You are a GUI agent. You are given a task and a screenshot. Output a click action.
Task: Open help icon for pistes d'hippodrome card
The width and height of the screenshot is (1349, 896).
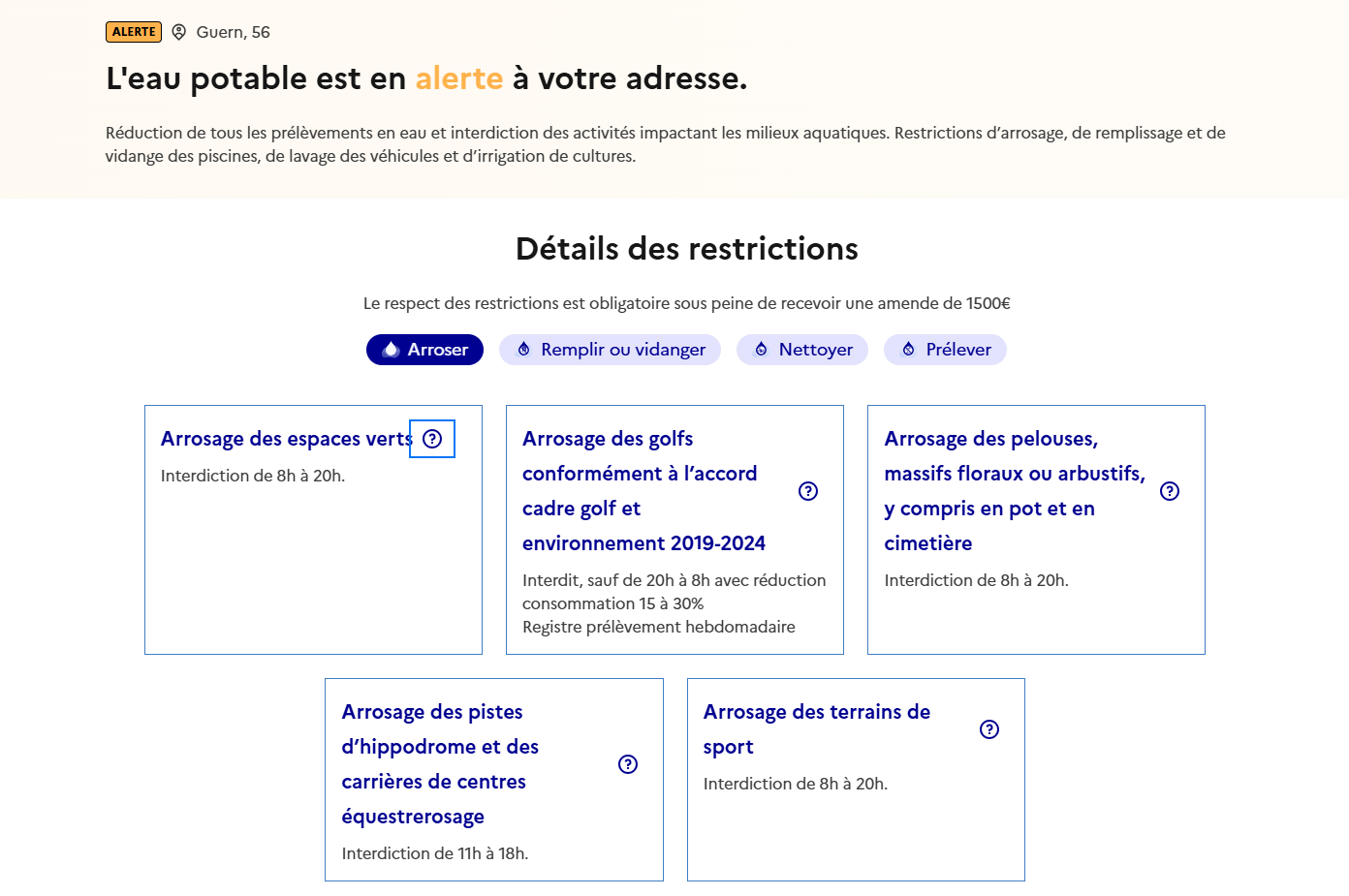click(628, 764)
